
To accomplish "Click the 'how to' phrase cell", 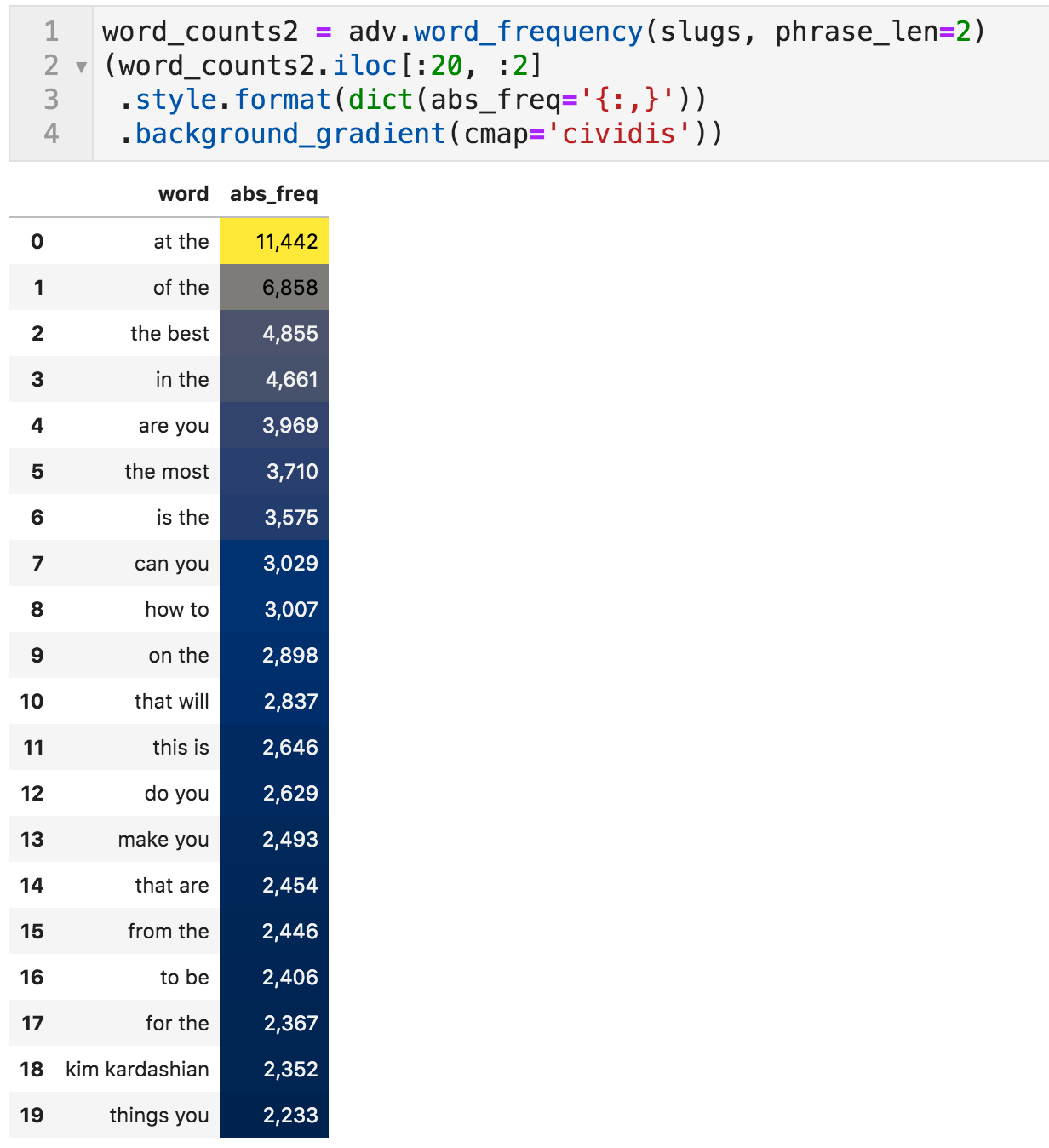I will pyautogui.click(x=176, y=610).
